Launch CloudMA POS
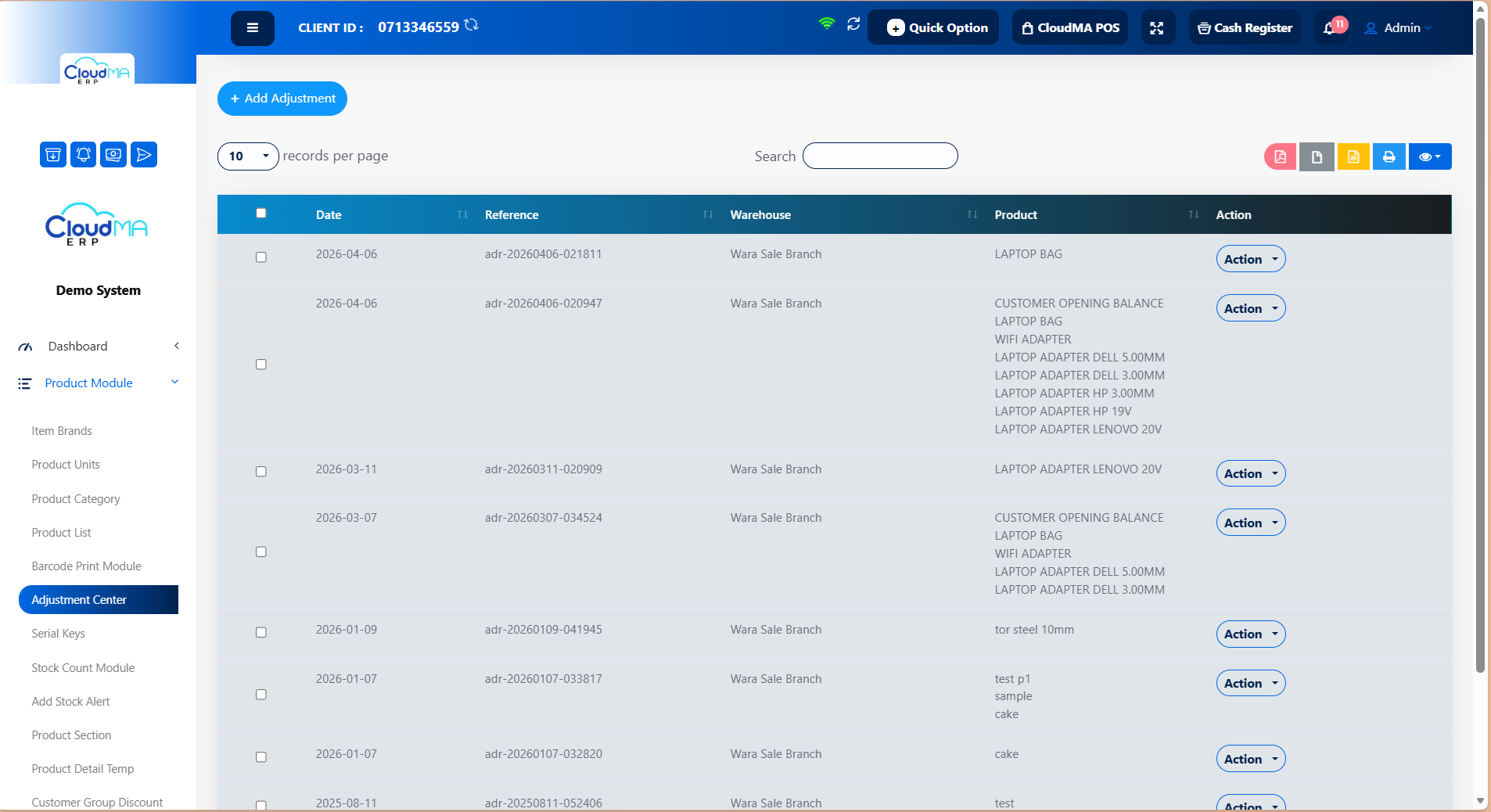 [x=1070, y=28]
